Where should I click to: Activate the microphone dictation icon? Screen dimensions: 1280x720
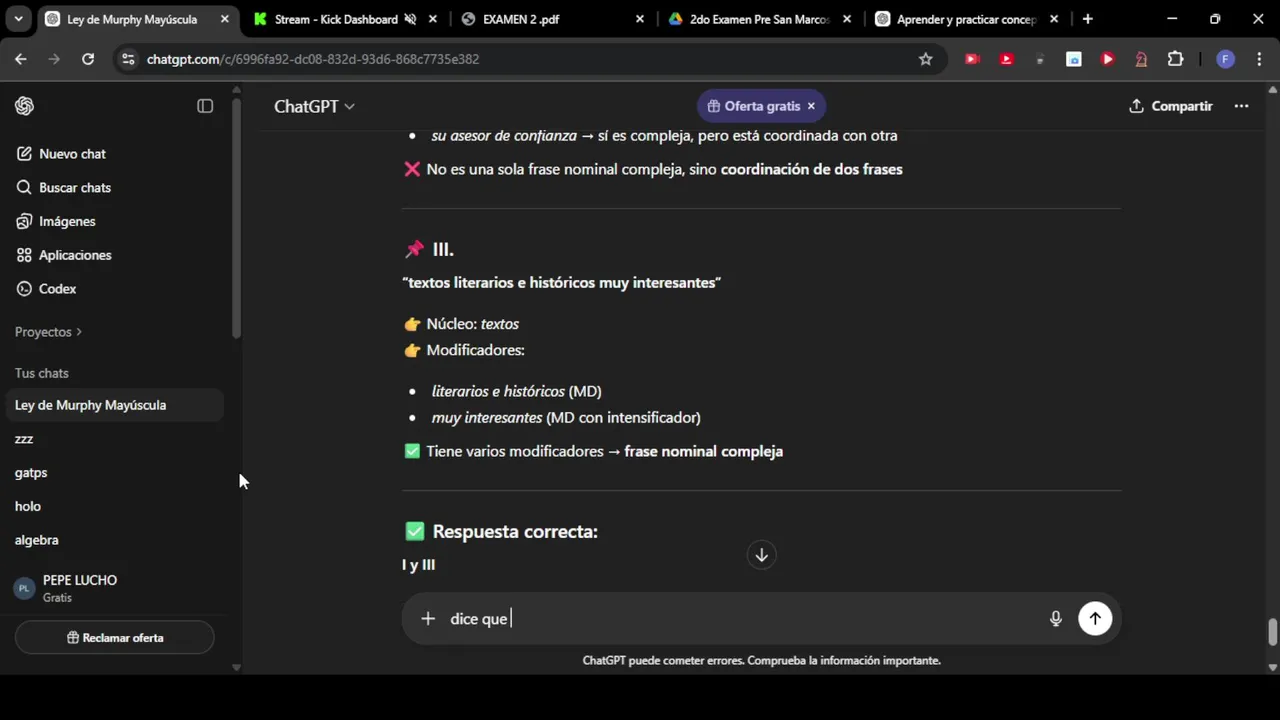pos(1055,619)
